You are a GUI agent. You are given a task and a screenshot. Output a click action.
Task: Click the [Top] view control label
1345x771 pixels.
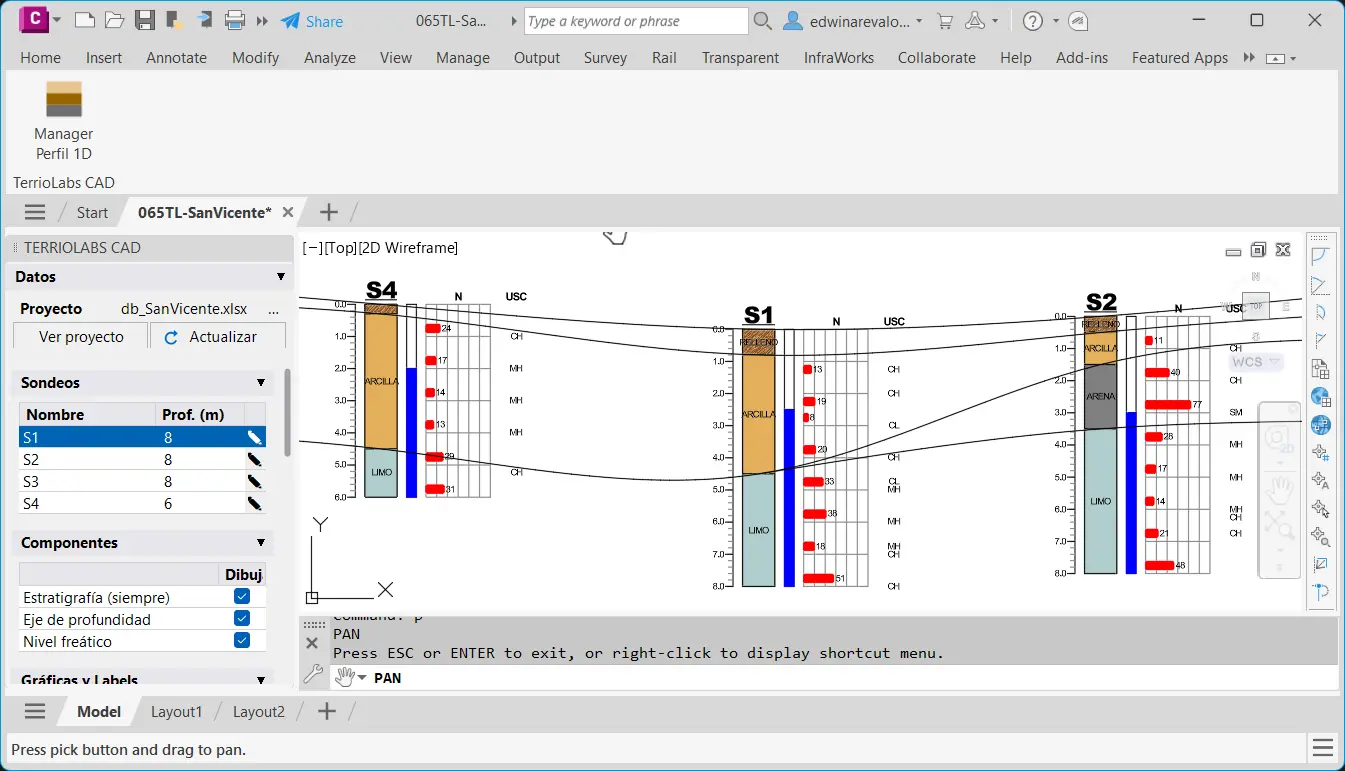(x=341, y=248)
